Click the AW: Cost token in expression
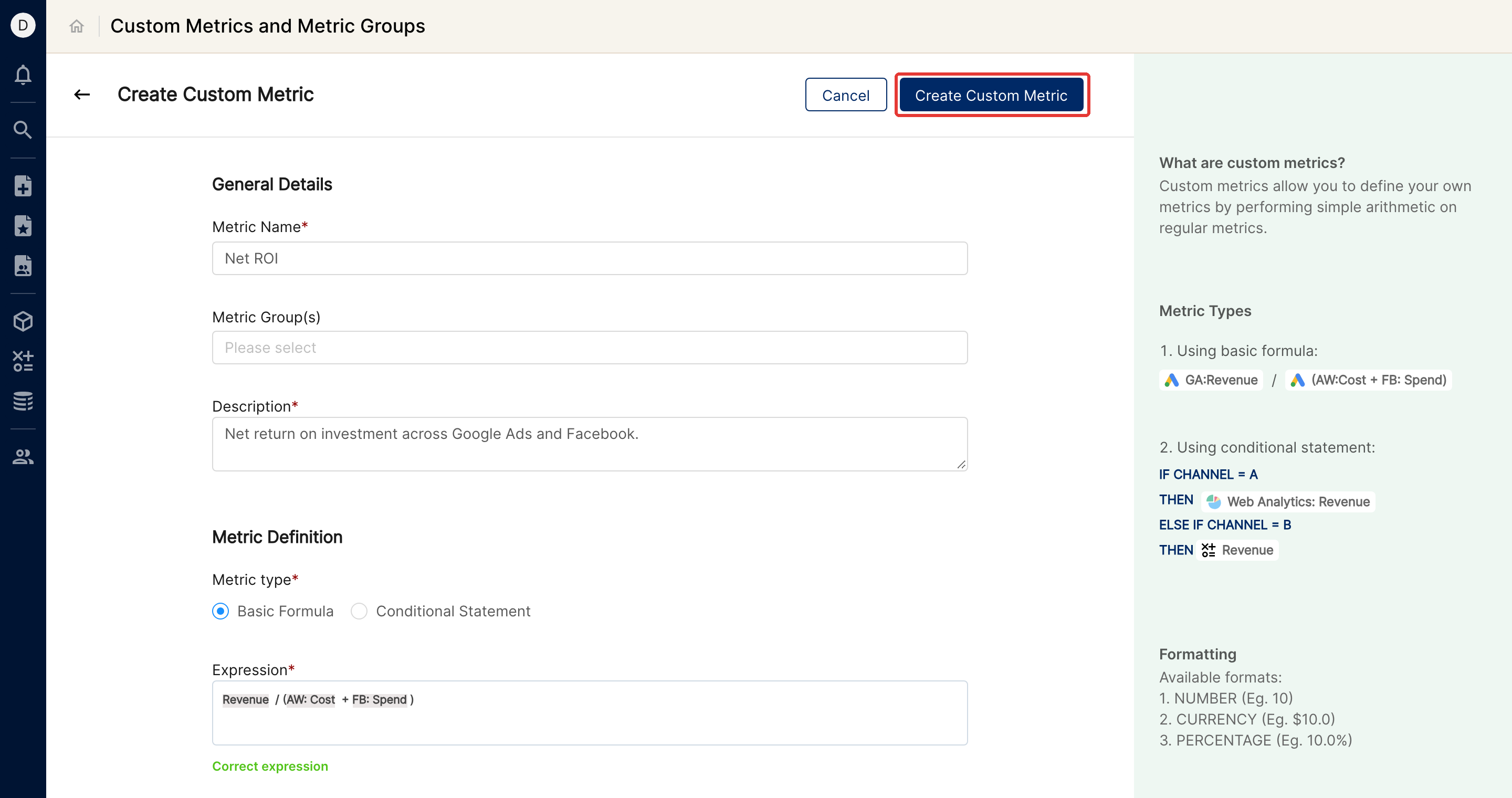The height and width of the screenshot is (798, 1512). pos(310,699)
